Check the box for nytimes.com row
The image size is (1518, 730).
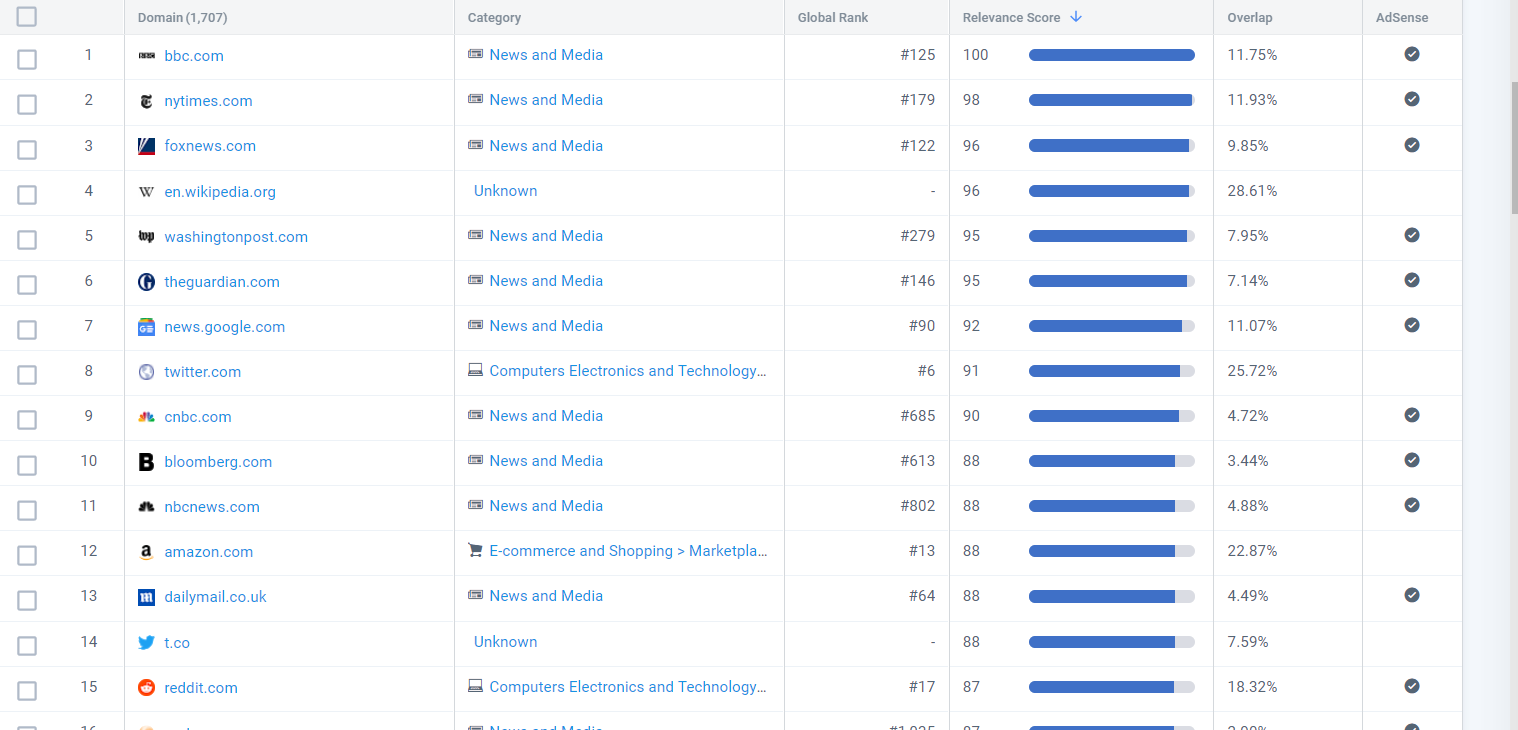pyautogui.click(x=27, y=104)
